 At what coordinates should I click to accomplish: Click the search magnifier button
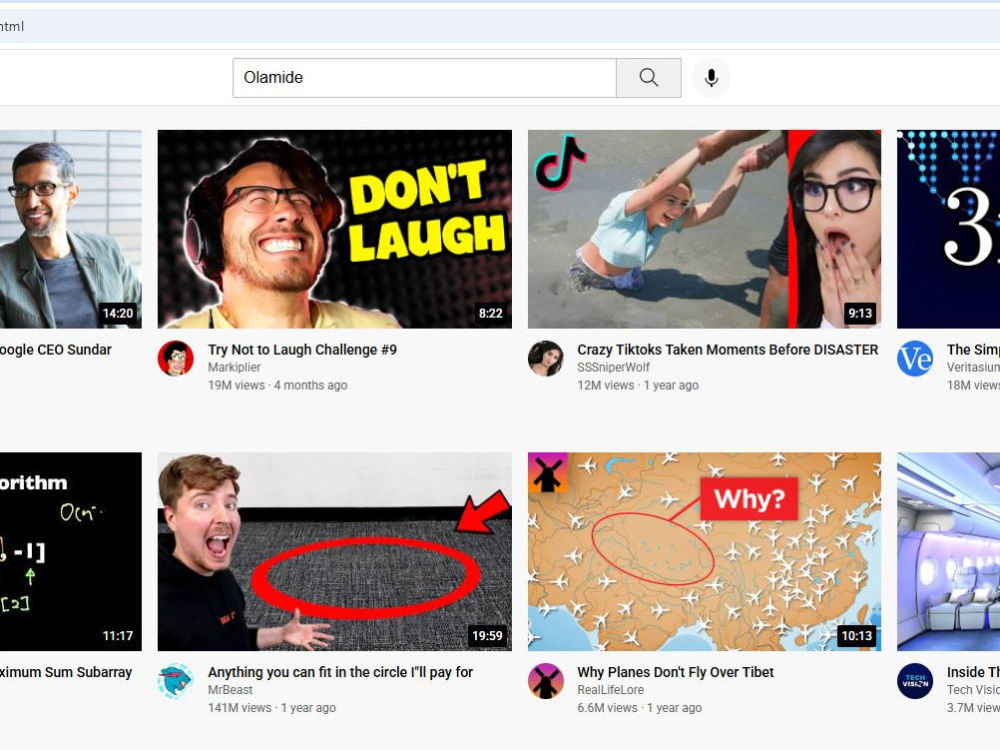648,78
